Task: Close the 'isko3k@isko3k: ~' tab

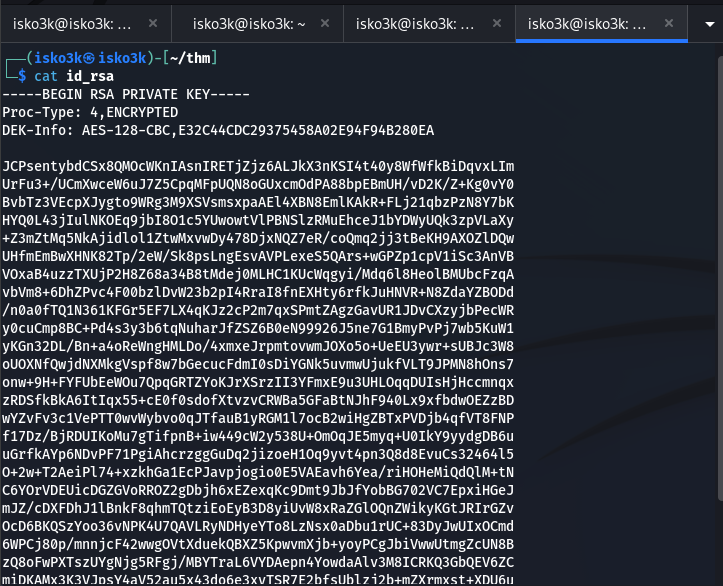Action: point(325,23)
